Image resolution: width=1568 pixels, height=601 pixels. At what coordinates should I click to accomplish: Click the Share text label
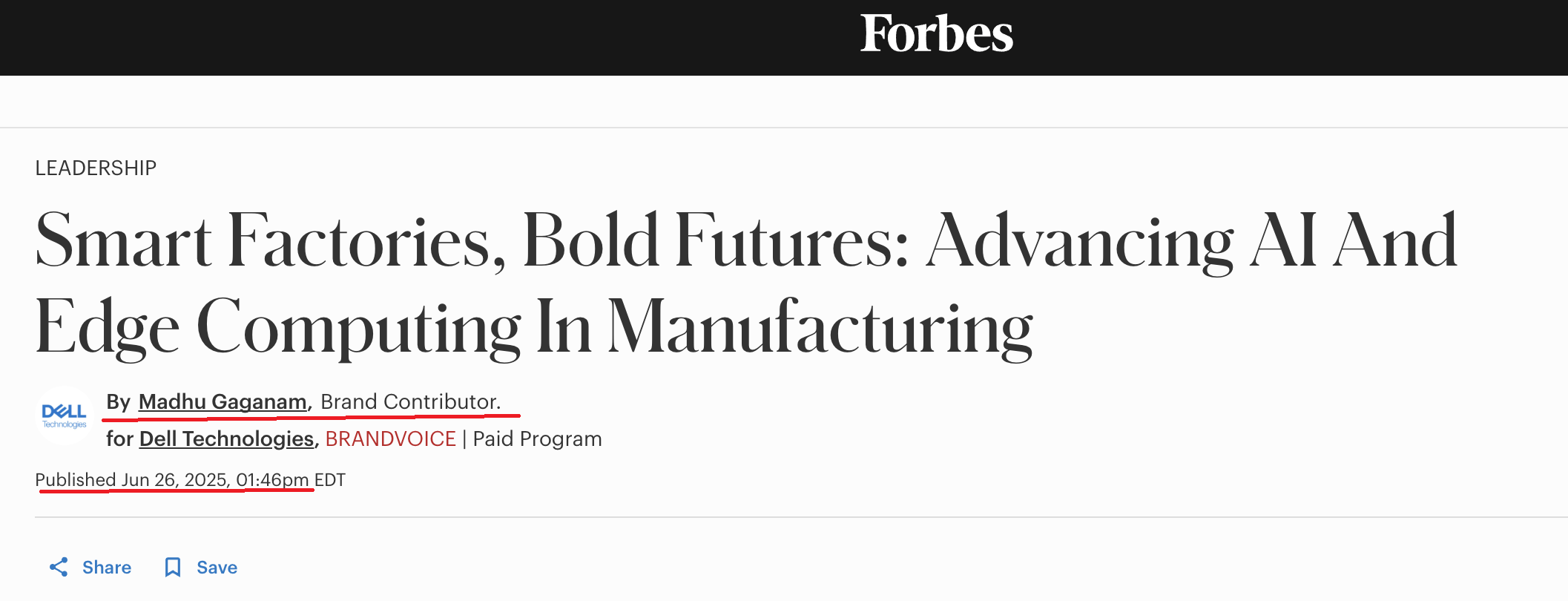coord(107,568)
